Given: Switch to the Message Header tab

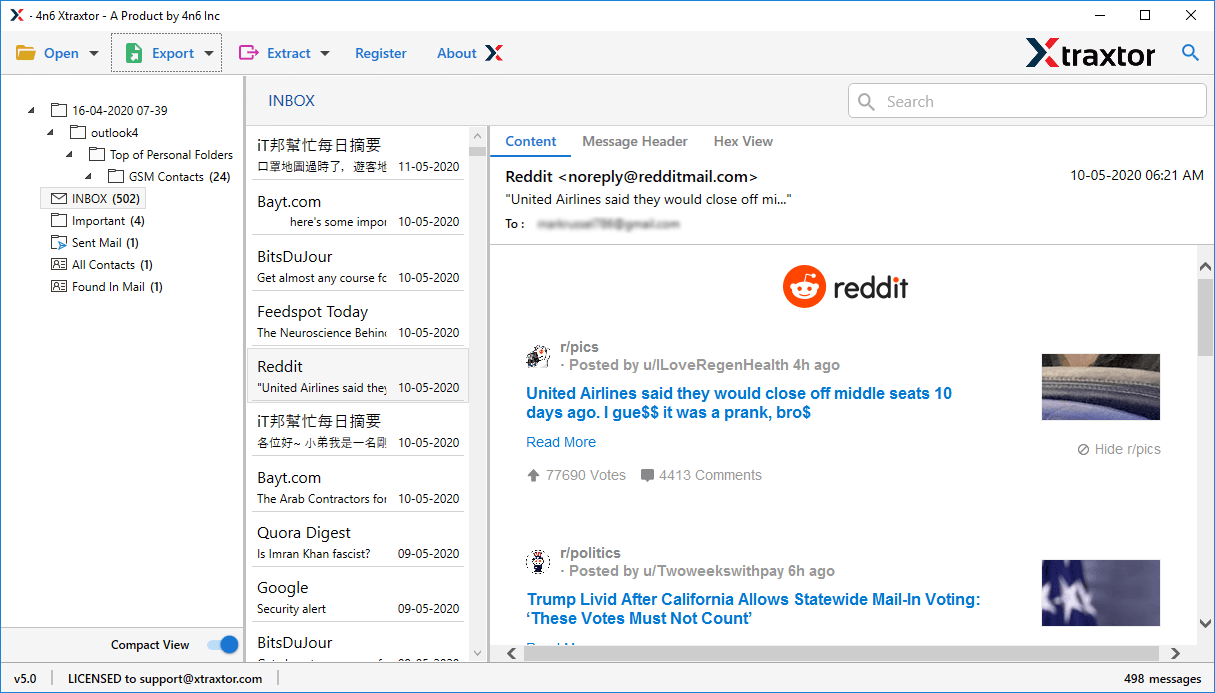Looking at the screenshot, I should click(635, 141).
